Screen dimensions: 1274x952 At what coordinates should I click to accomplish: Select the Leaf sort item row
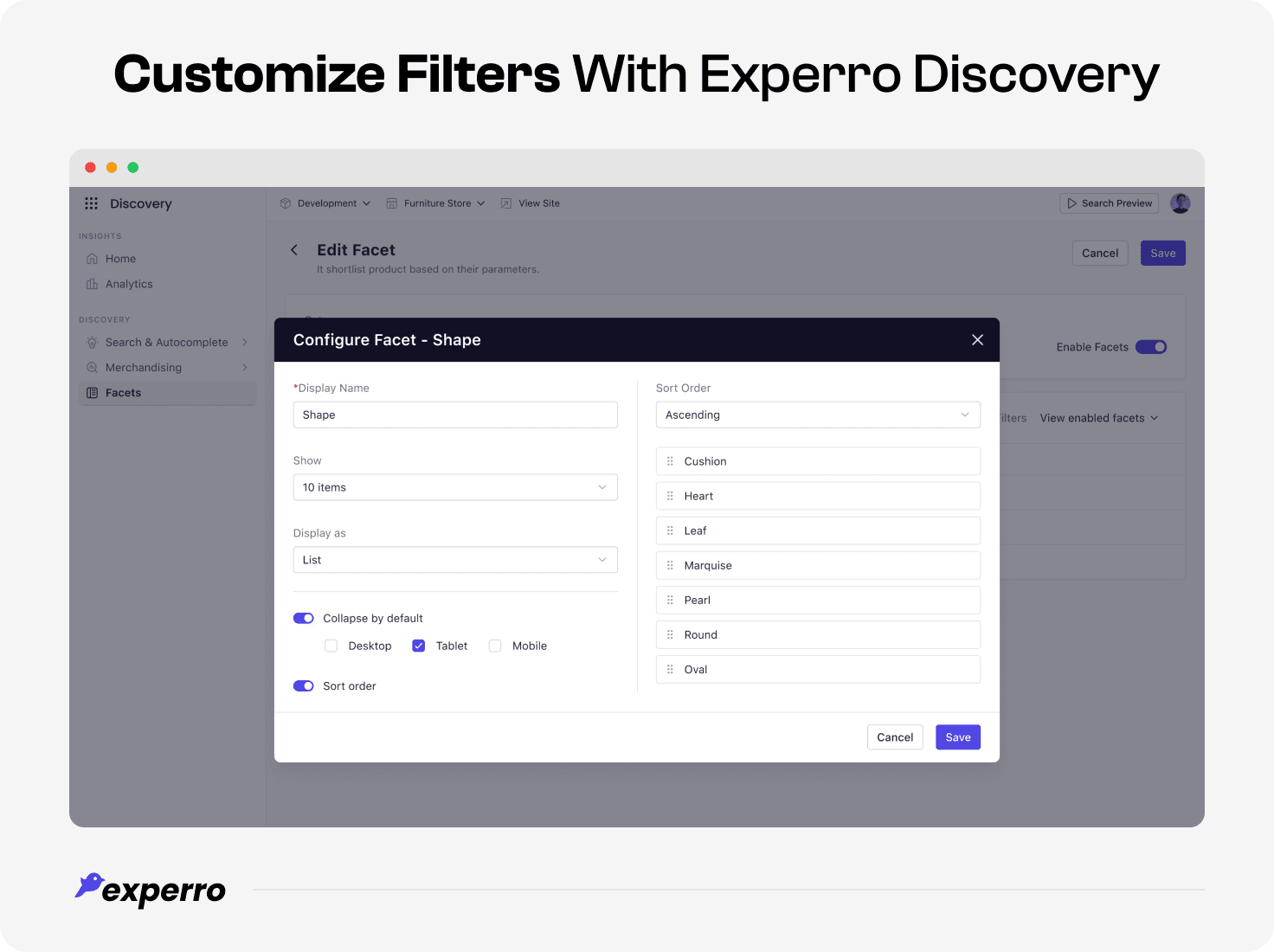818,531
